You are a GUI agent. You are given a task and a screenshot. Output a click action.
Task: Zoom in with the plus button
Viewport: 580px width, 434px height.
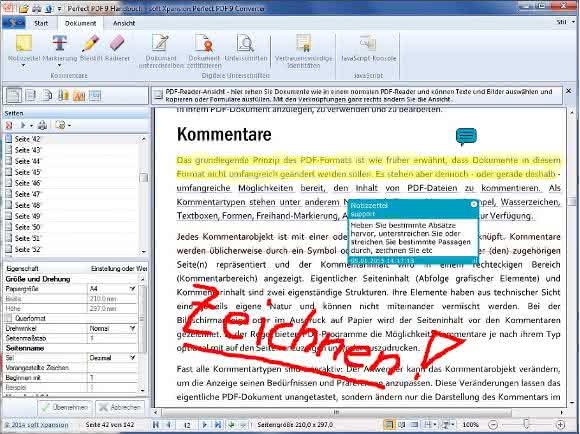click(561, 425)
